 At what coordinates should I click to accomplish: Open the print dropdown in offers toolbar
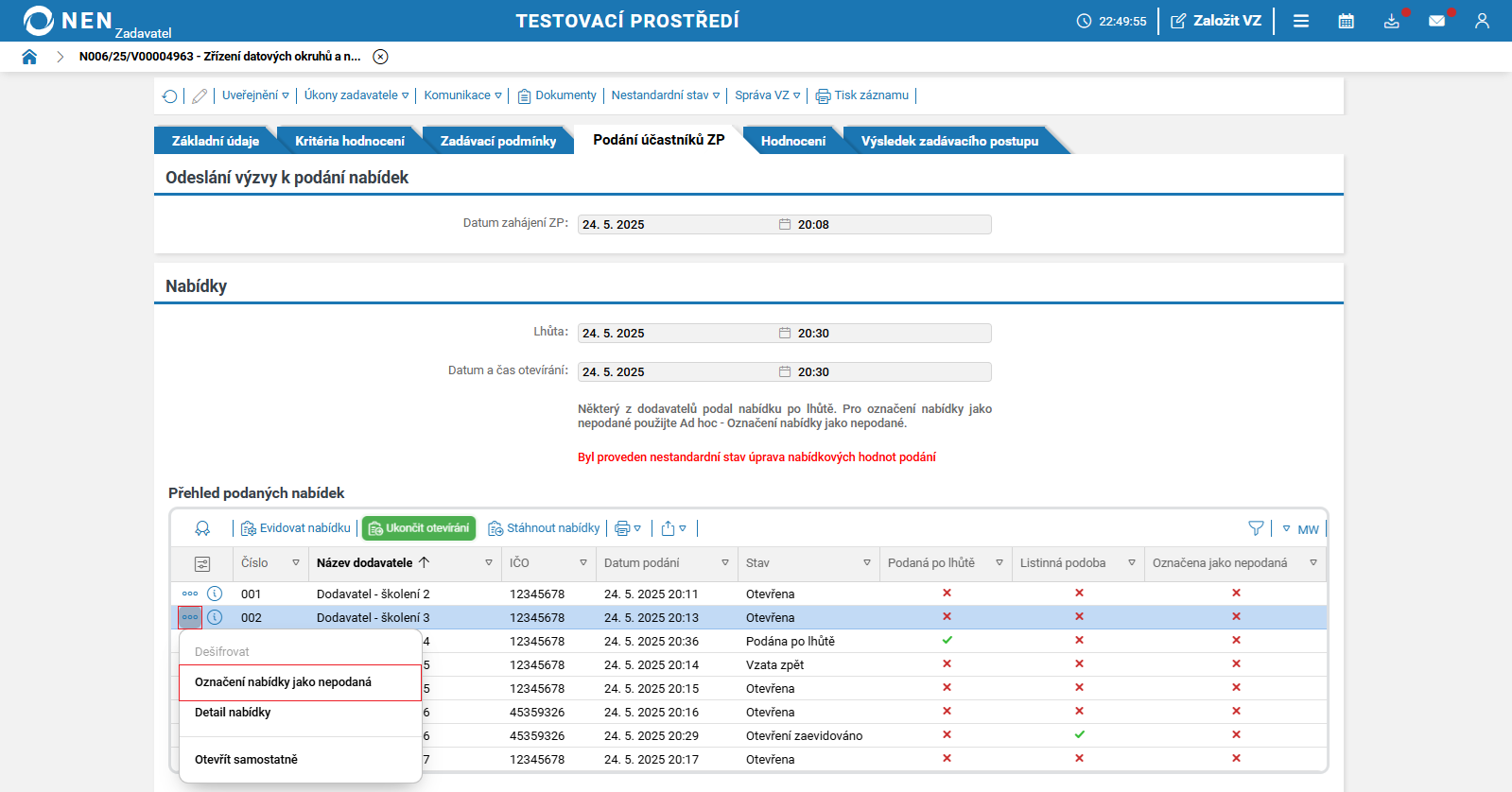point(628,528)
